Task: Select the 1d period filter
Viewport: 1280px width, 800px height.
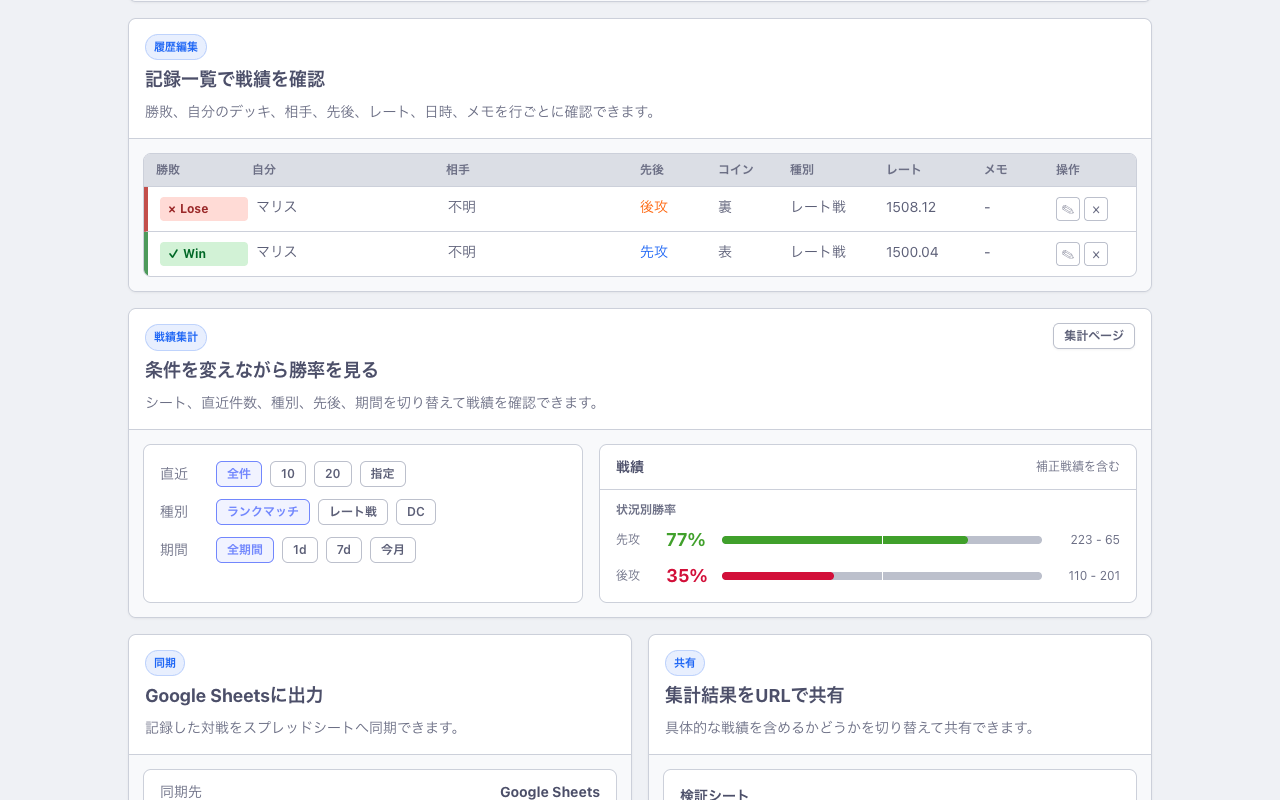Action: [300, 550]
